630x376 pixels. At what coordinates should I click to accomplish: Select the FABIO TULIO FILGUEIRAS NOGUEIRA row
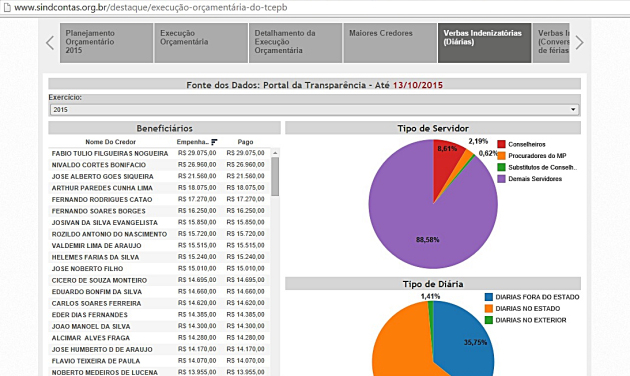pyautogui.click(x=159, y=153)
